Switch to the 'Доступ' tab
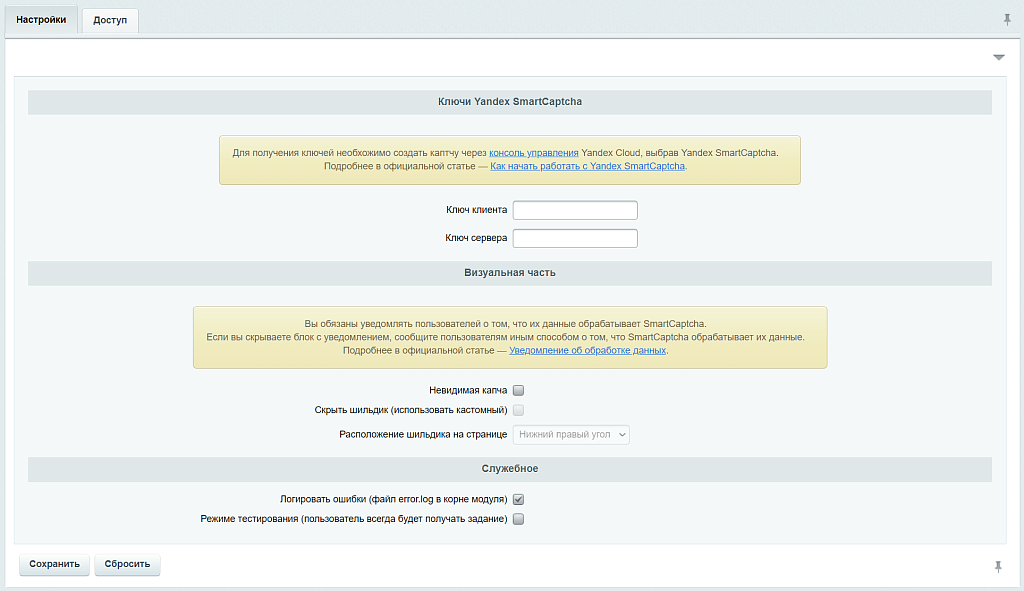This screenshot has height=591, width=1024. click(109, 20)
